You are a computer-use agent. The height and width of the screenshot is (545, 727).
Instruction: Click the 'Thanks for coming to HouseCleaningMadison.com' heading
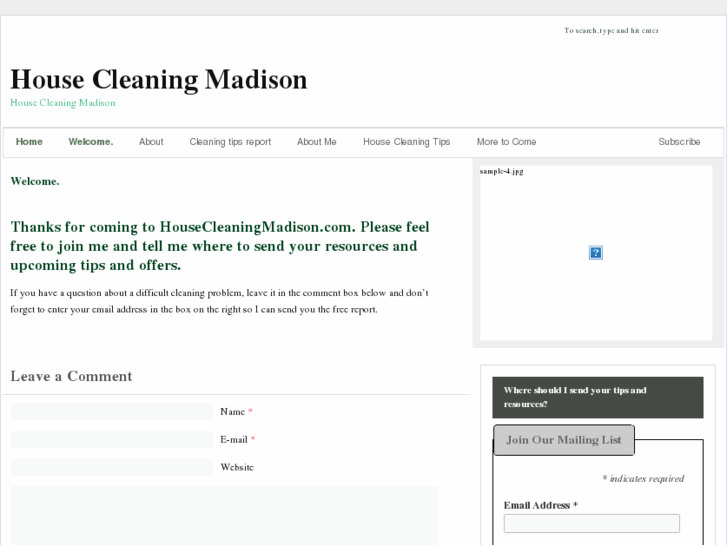click(x=220, y=246)
